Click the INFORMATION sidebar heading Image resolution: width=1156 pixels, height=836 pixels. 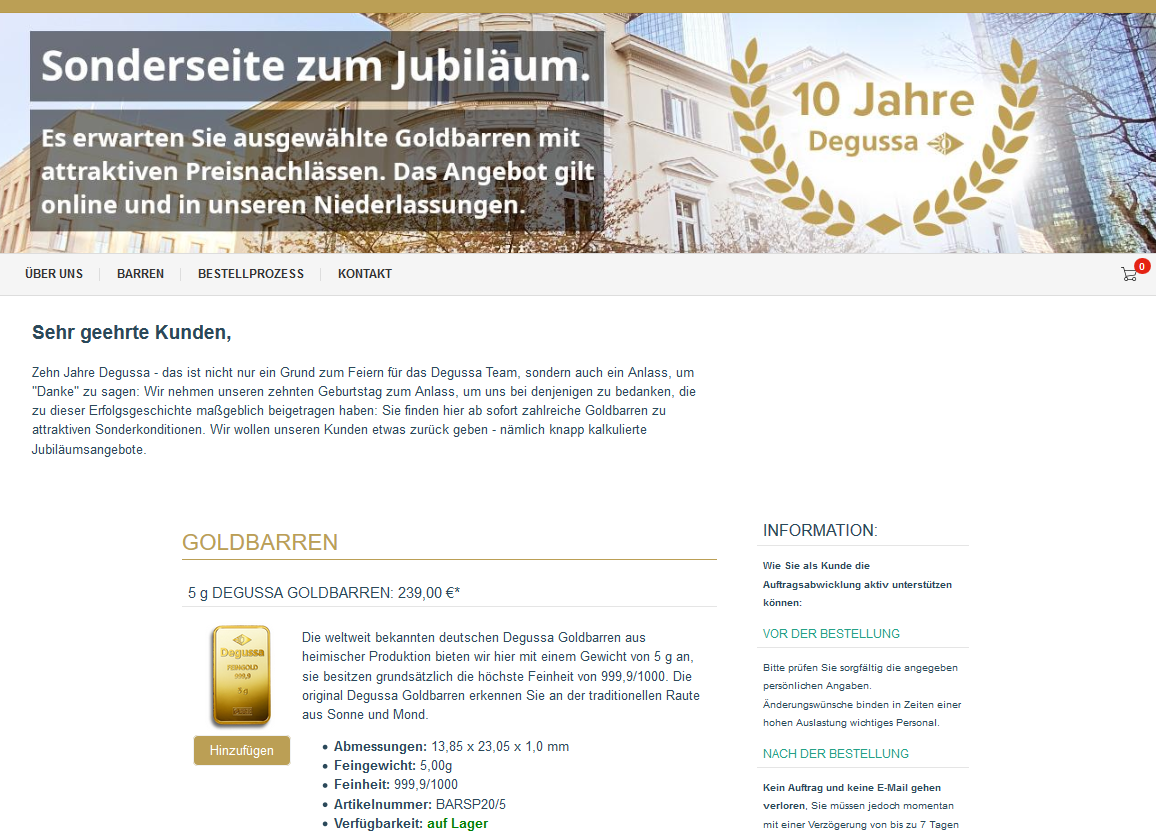point(820,530)
